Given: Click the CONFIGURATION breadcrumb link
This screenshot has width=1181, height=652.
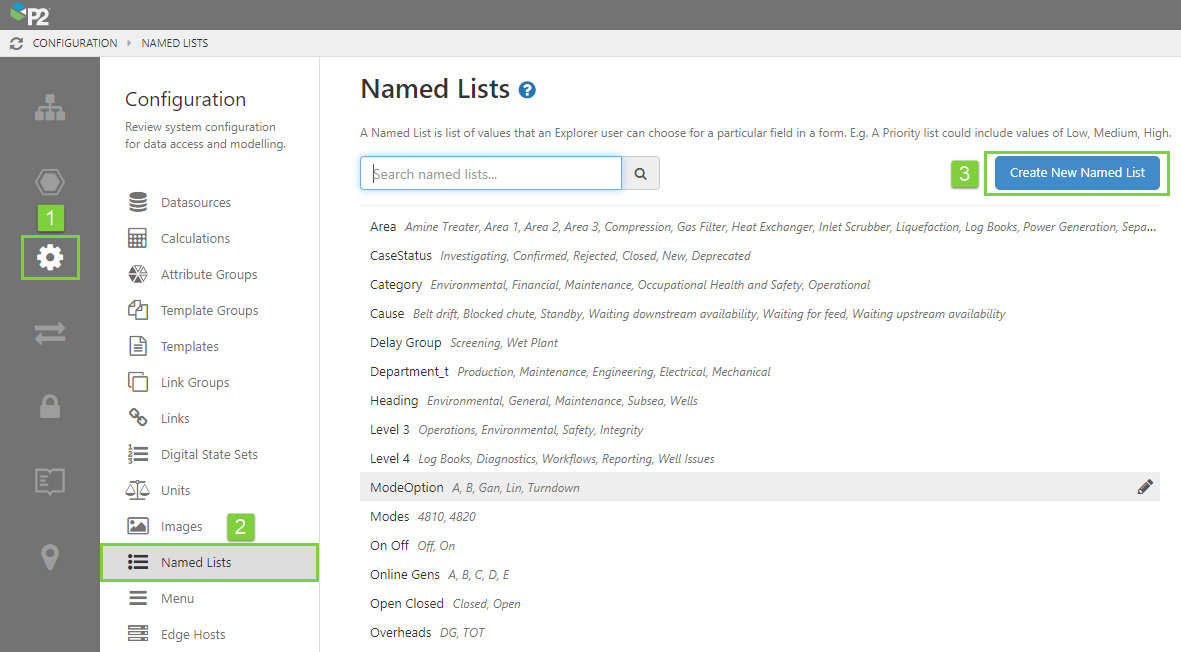Looking at the screenshot, I should (75, 44).
